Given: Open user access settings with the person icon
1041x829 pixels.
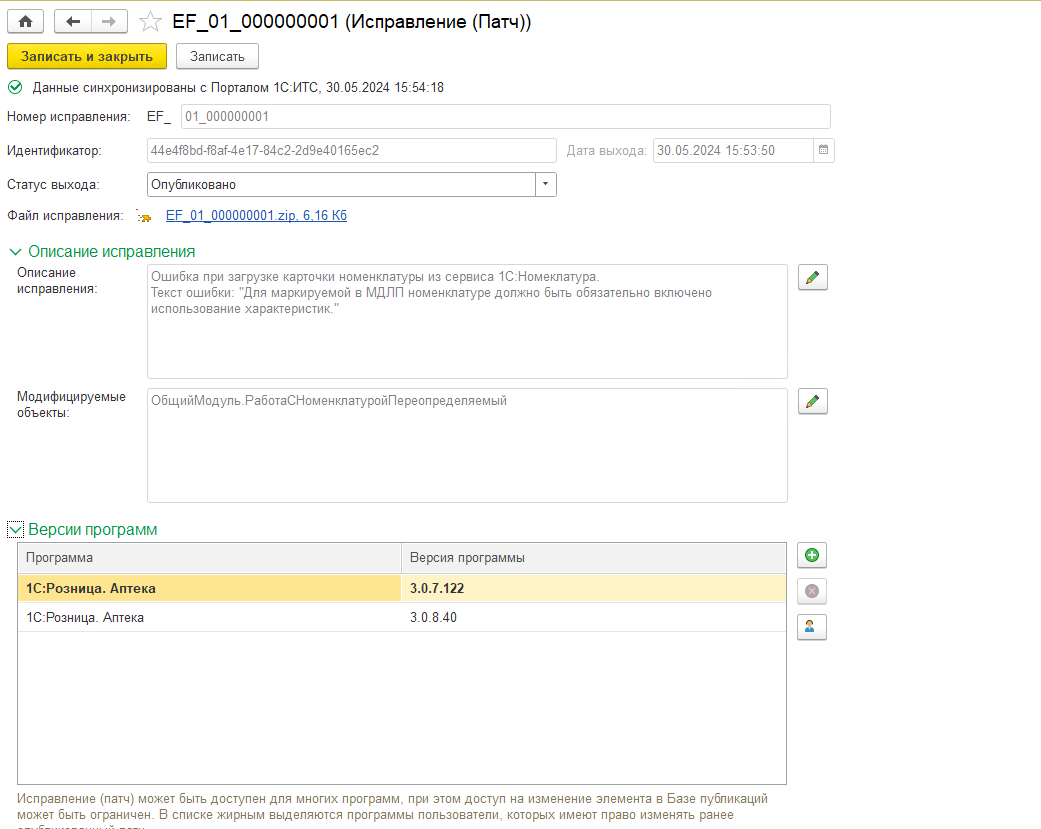Looking at the screenshot, I should click(812, 627).
